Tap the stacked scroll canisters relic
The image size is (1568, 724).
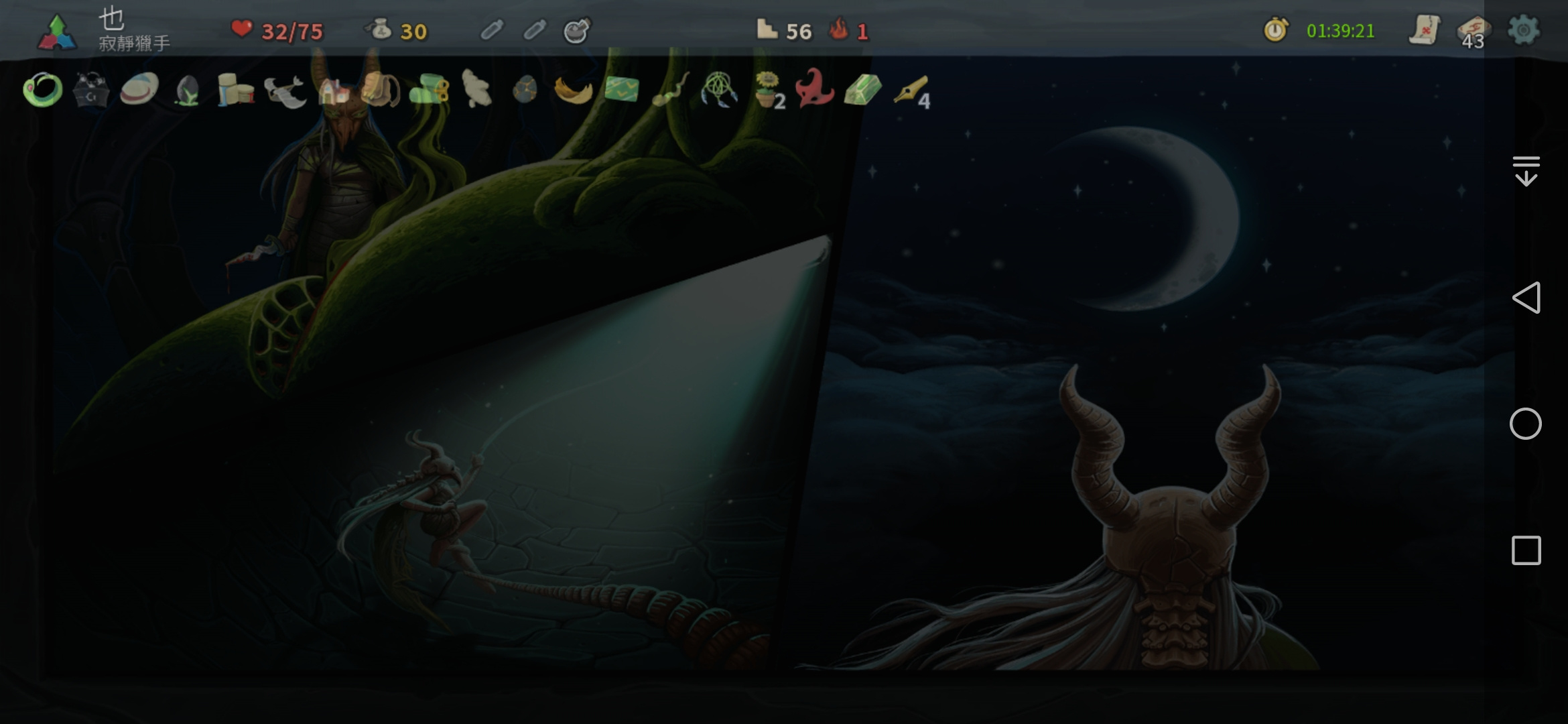pos(235,90)
